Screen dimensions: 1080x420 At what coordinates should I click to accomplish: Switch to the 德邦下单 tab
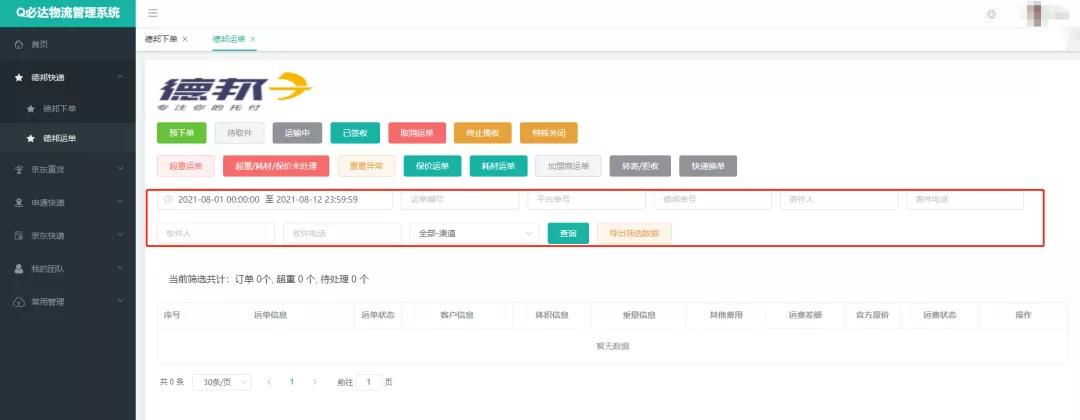(x=161, y=39)
